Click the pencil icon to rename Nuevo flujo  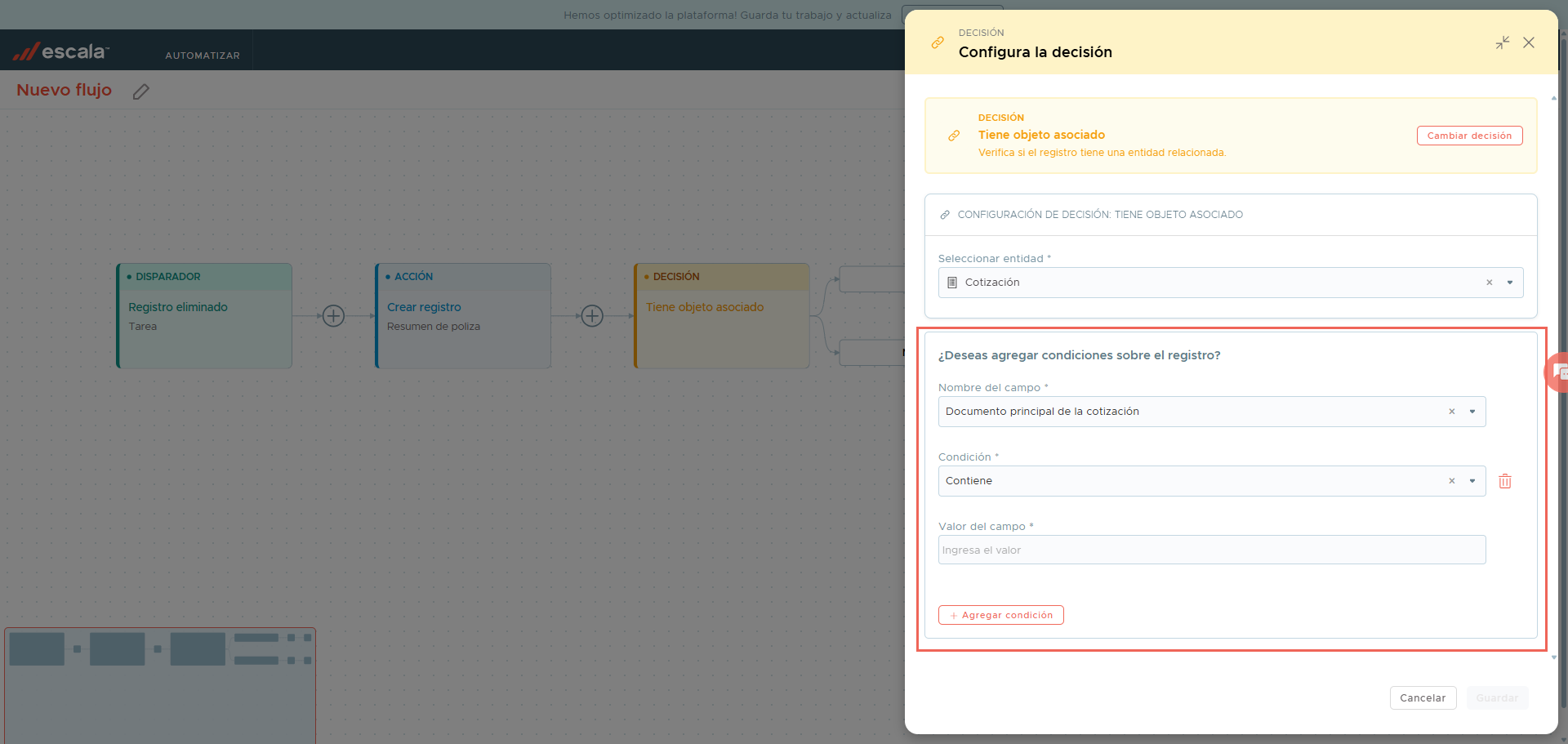(x=141, y=91)
